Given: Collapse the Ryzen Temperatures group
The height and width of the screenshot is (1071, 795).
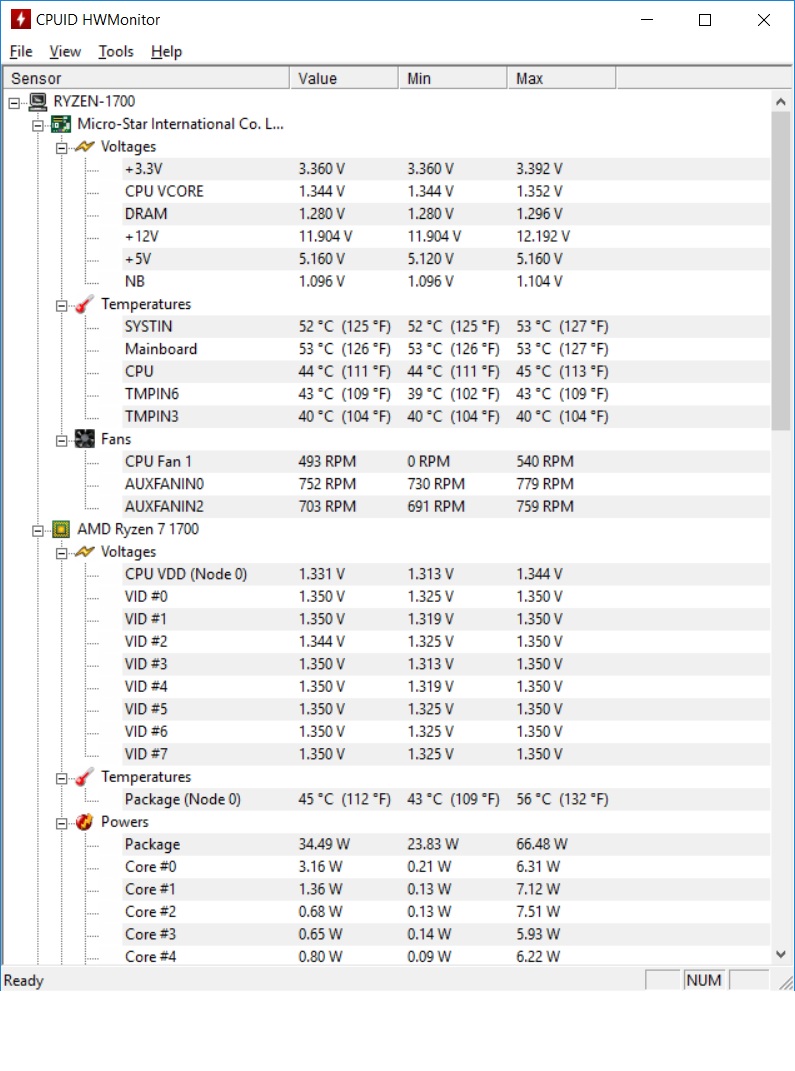Looking at the screenshot, I should (61, 779).
